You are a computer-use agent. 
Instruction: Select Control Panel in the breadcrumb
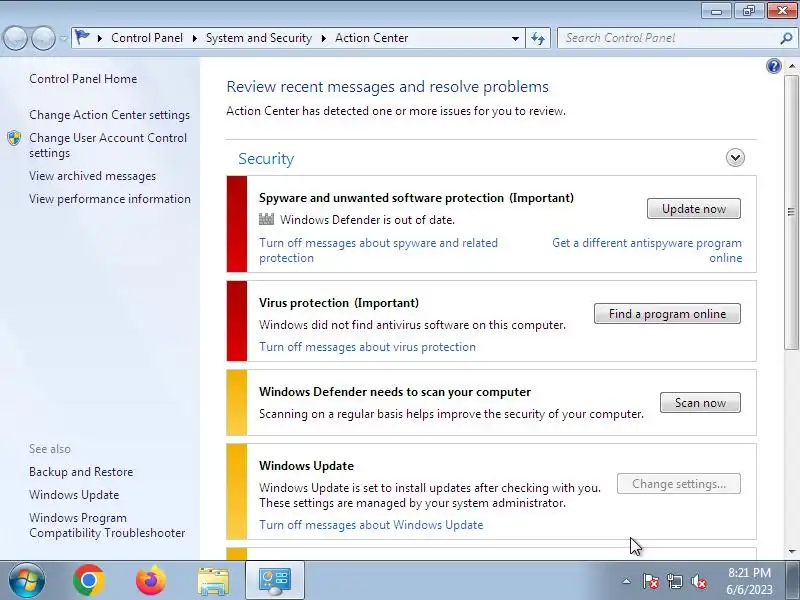click(147, 38)
